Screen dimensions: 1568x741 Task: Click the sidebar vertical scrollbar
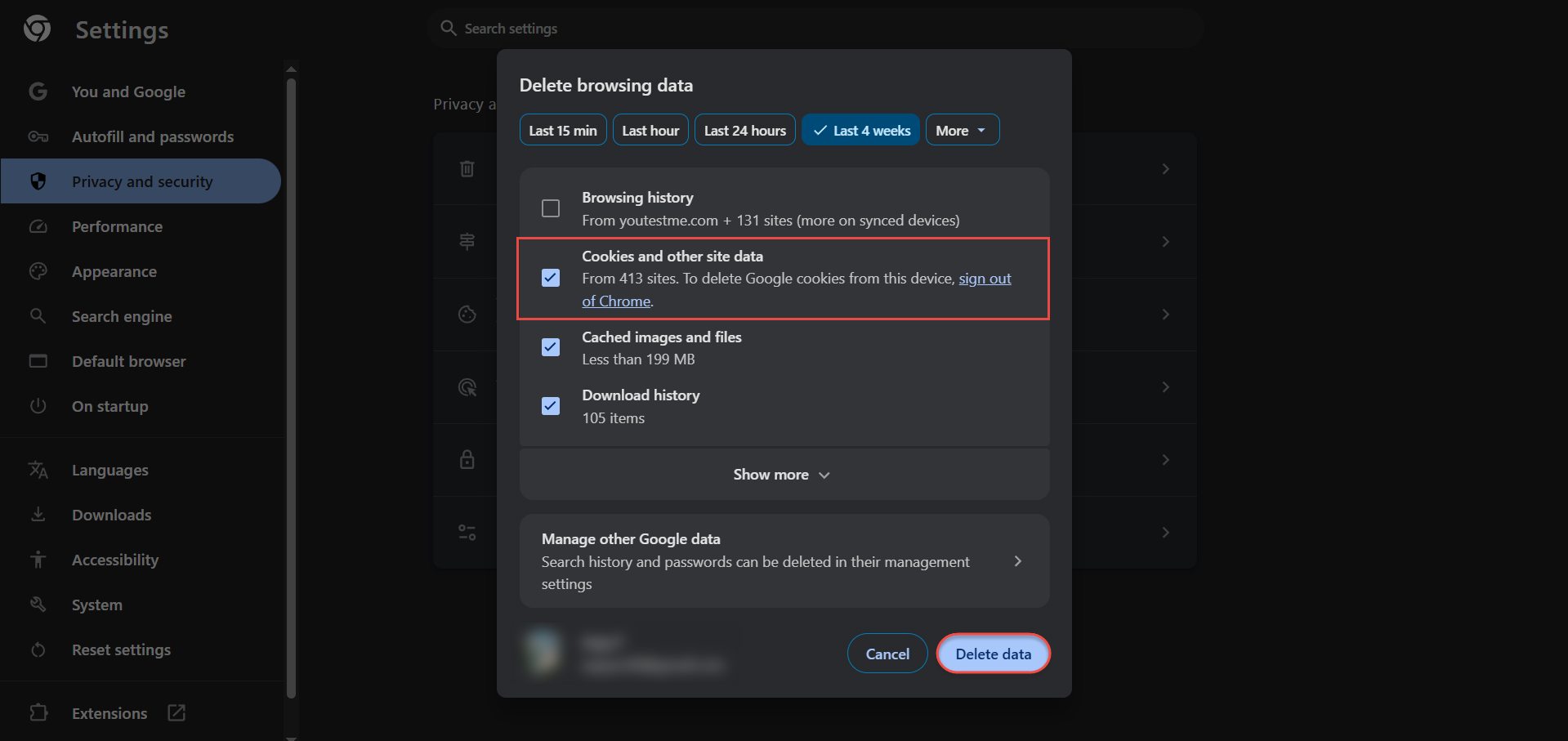tap(291, 384)
